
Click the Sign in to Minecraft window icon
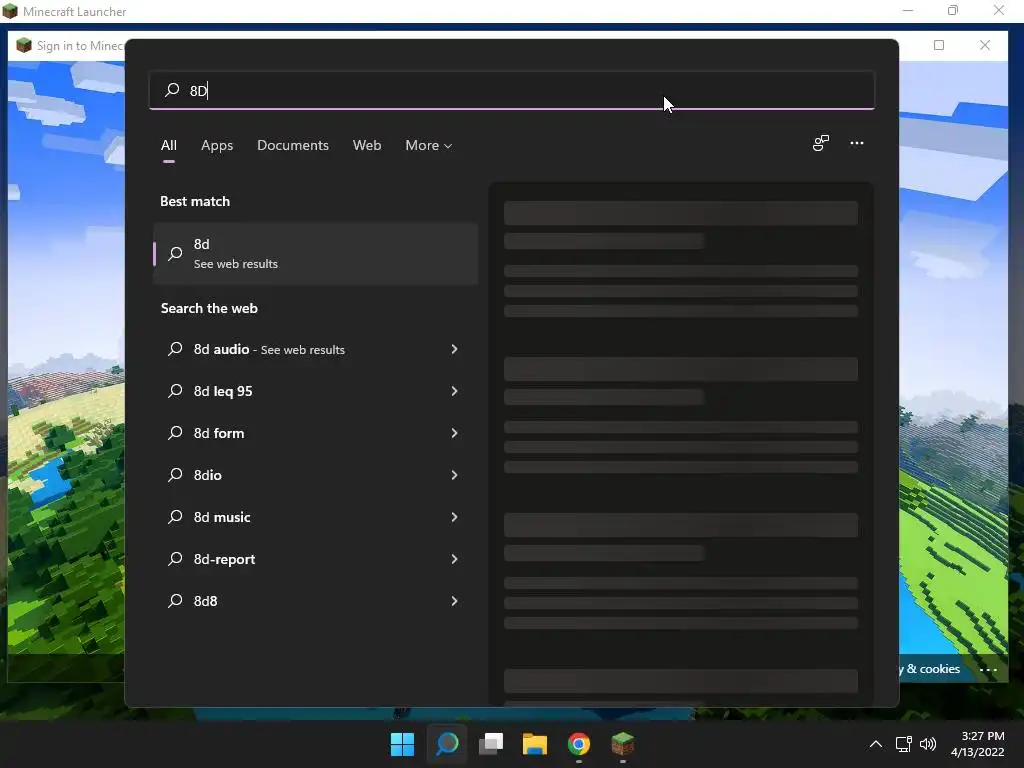pyautogui.click(x=24, y=45)
